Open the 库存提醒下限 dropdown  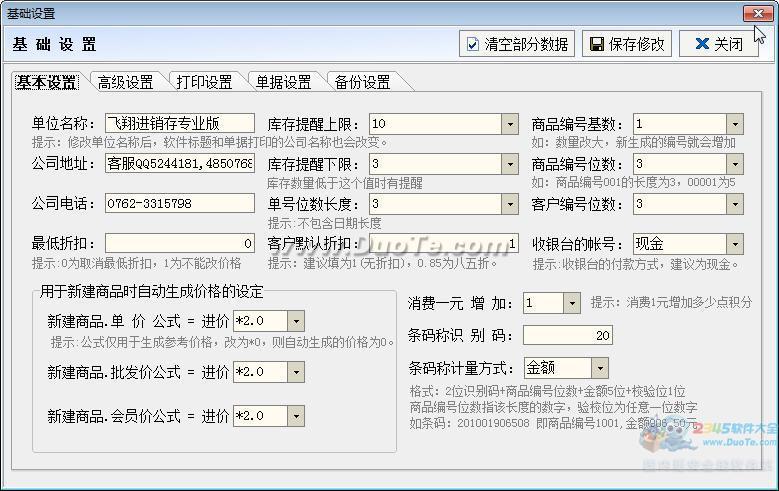(x=510, y=164)
